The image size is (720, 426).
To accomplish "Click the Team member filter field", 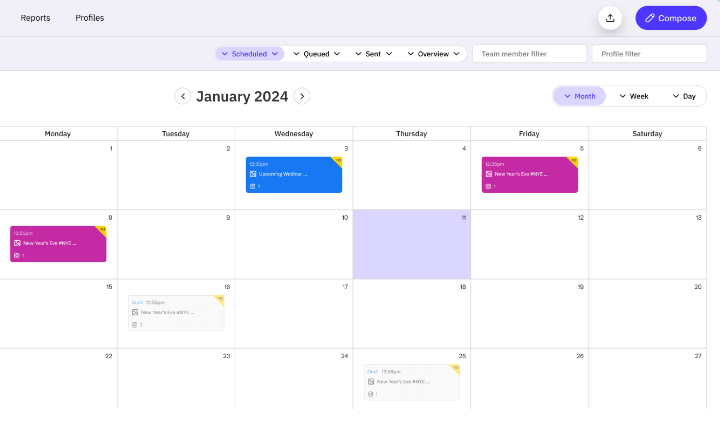I will (529, 54).
